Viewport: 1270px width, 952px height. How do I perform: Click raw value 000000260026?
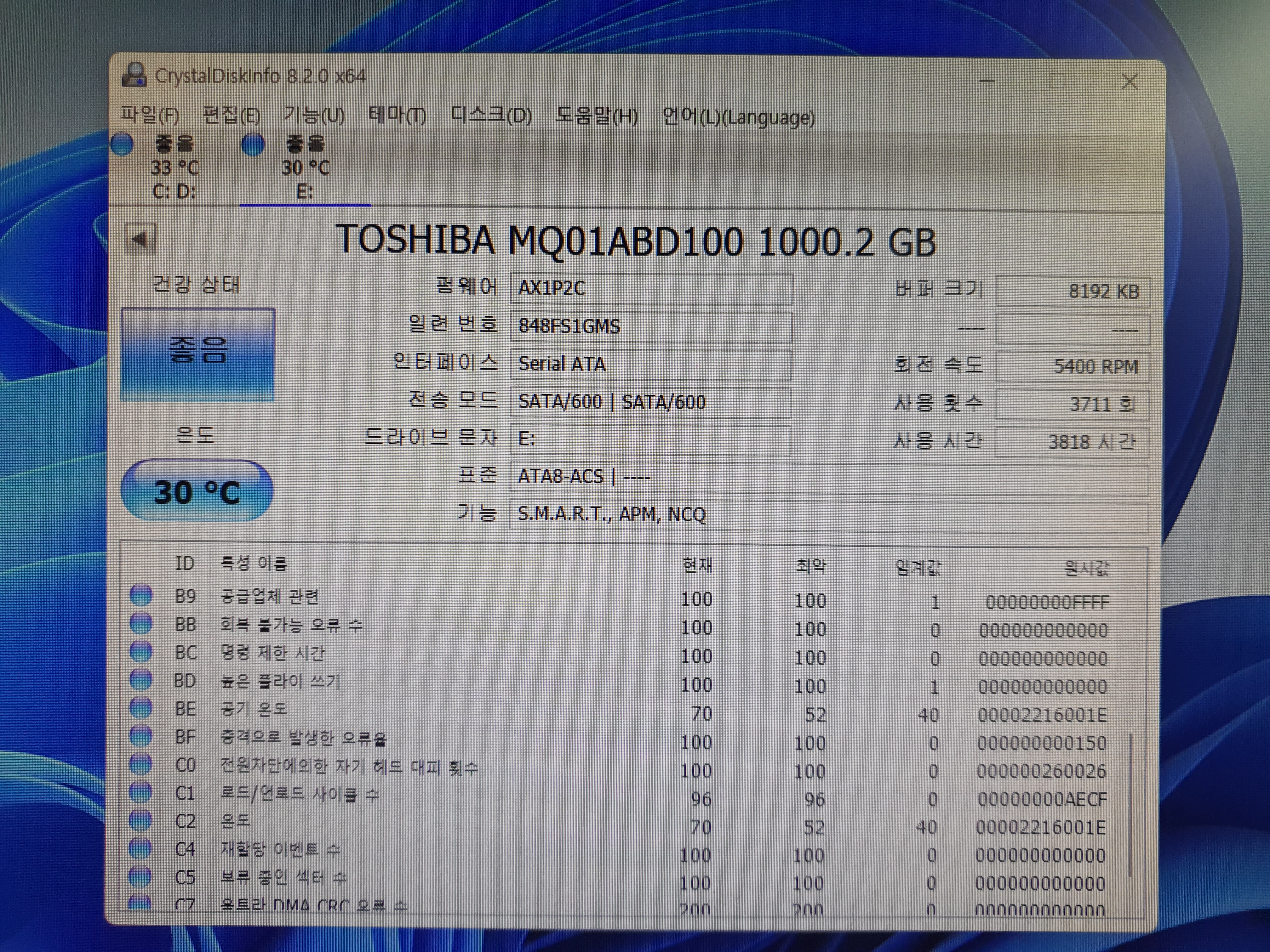point(1042,771)
